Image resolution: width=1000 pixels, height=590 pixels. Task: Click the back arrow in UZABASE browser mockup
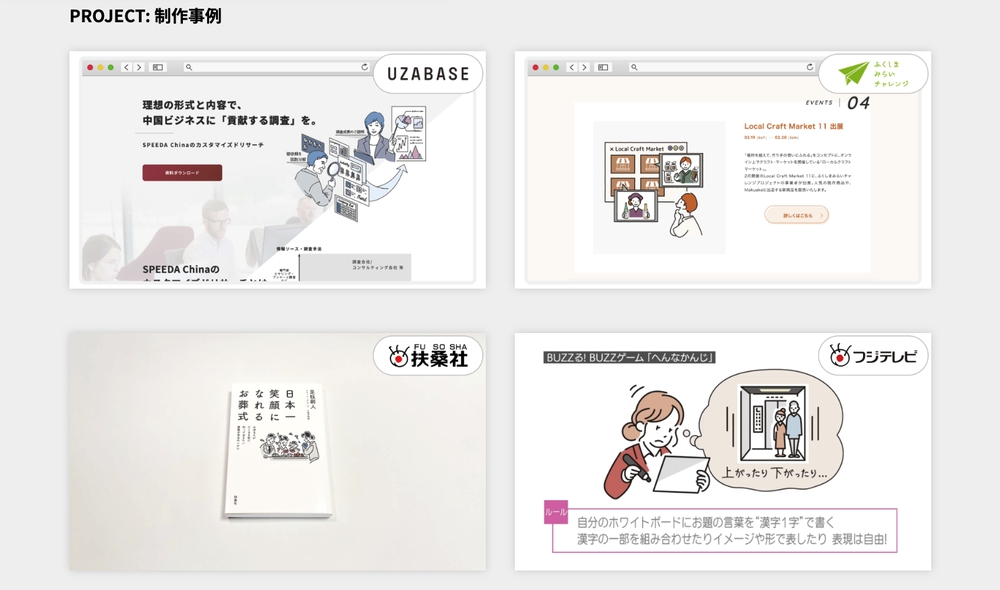126,67
